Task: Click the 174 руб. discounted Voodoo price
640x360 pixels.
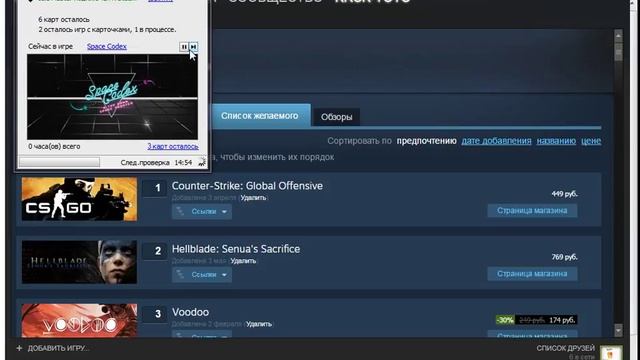Action: tap(562, 320)
